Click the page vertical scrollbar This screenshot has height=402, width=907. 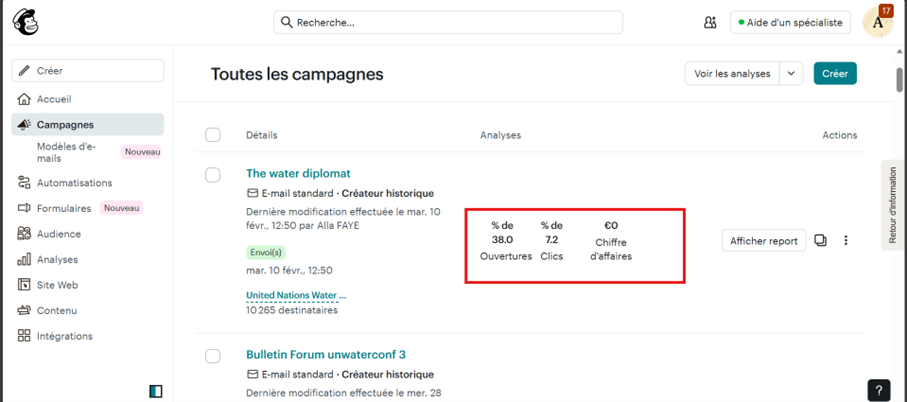[900, 80]
